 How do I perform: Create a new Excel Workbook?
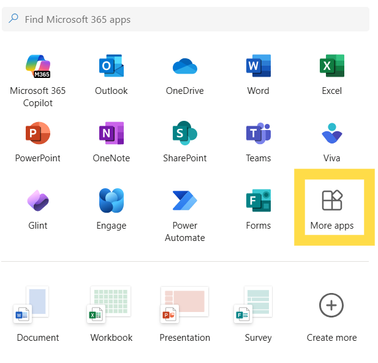111,314
